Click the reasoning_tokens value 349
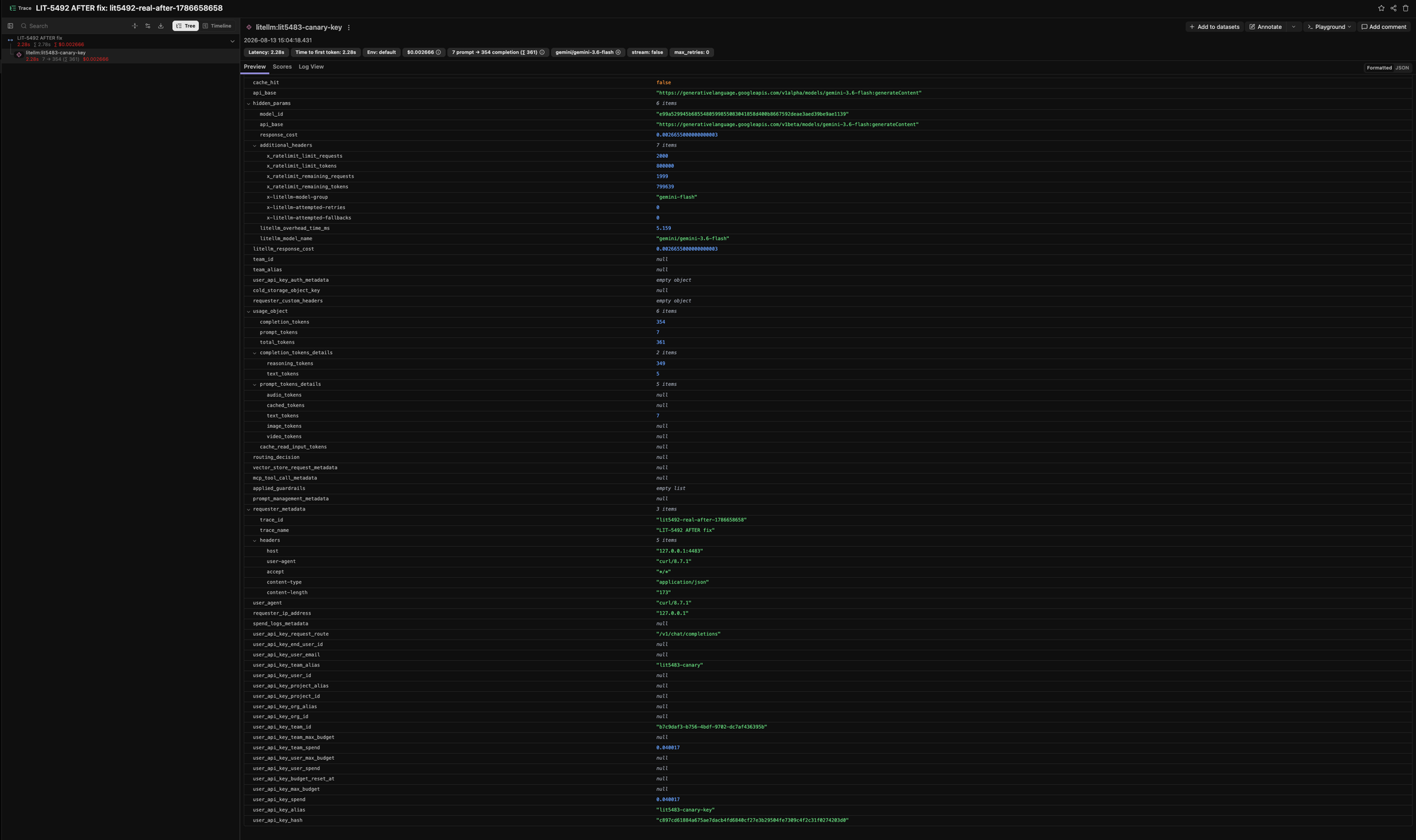 coord(660,363)
